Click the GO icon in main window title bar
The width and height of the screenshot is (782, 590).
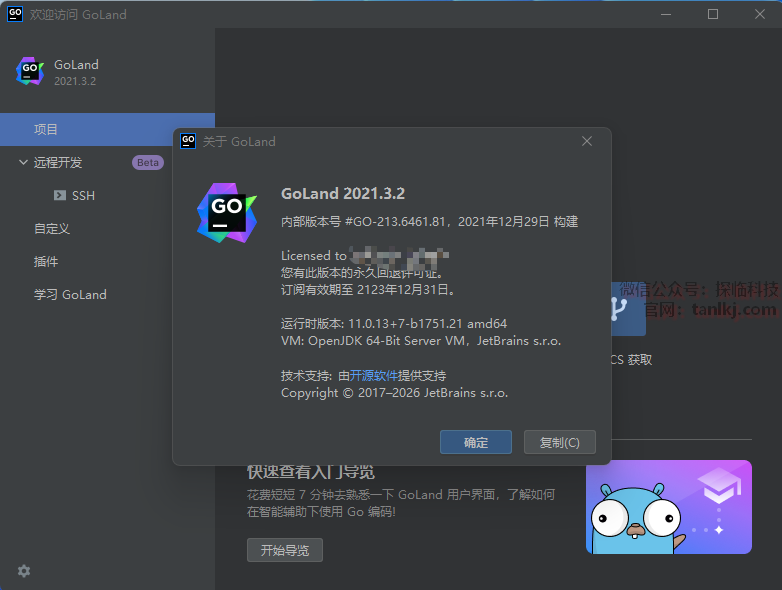(15, 13)
